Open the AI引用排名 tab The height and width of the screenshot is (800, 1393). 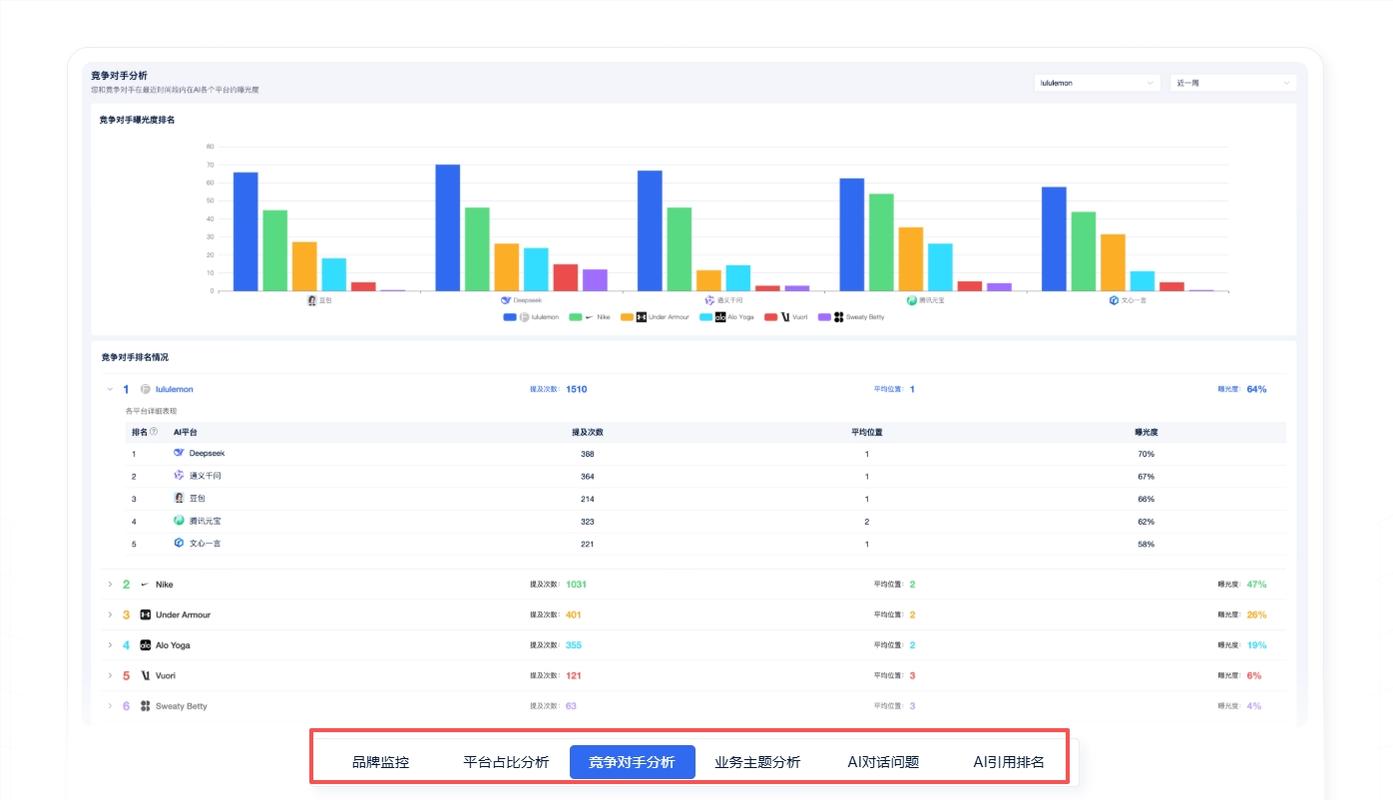(1009, 762)
